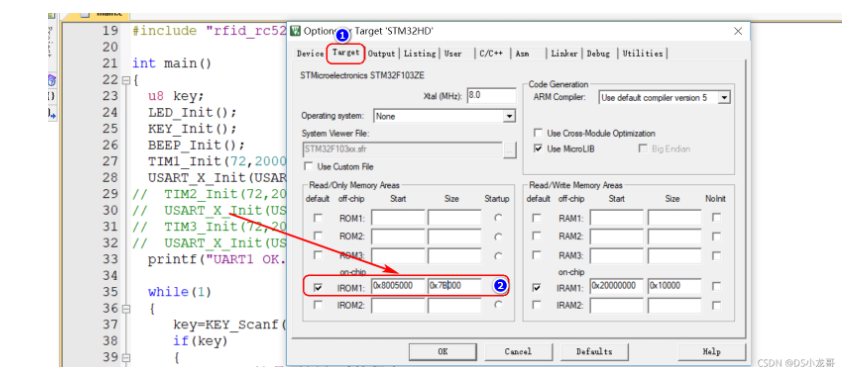Toggle IRAM1 default checkbox
Screen dimensions: 863x367
click(537, 287)
